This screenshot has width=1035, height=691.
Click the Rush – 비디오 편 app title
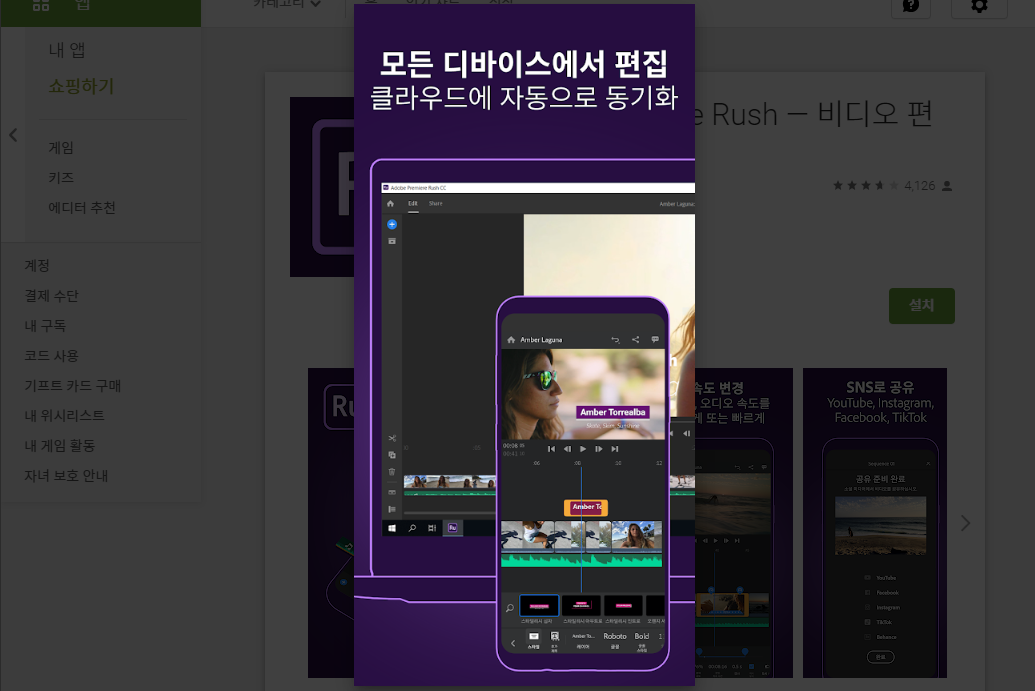(813, 114)
